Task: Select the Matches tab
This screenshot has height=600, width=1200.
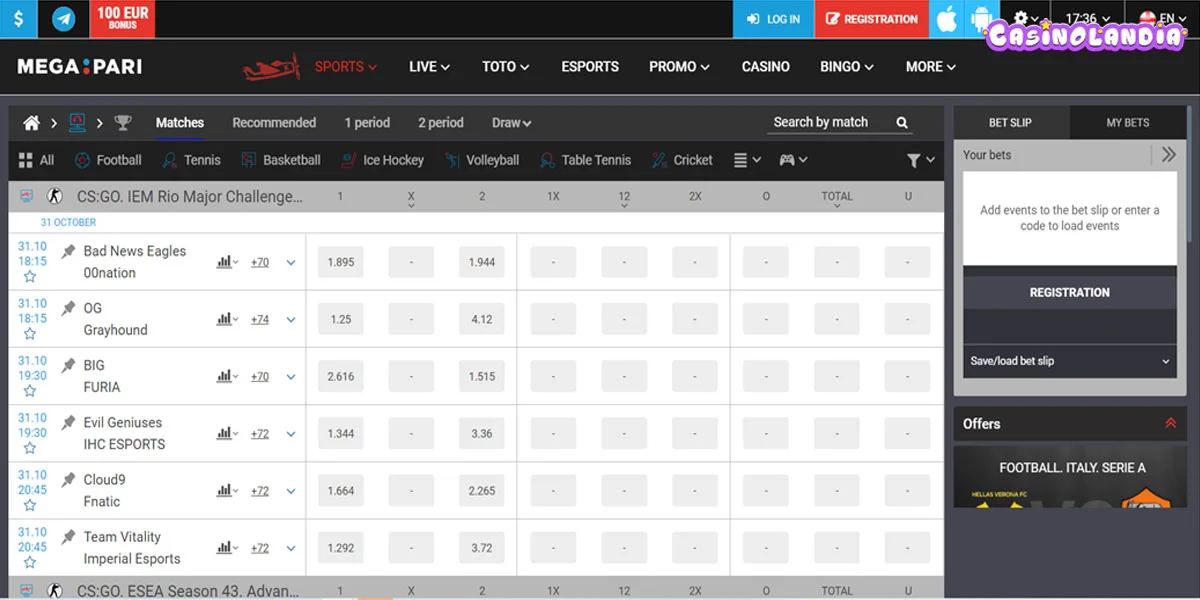Action: click(180, 123)
